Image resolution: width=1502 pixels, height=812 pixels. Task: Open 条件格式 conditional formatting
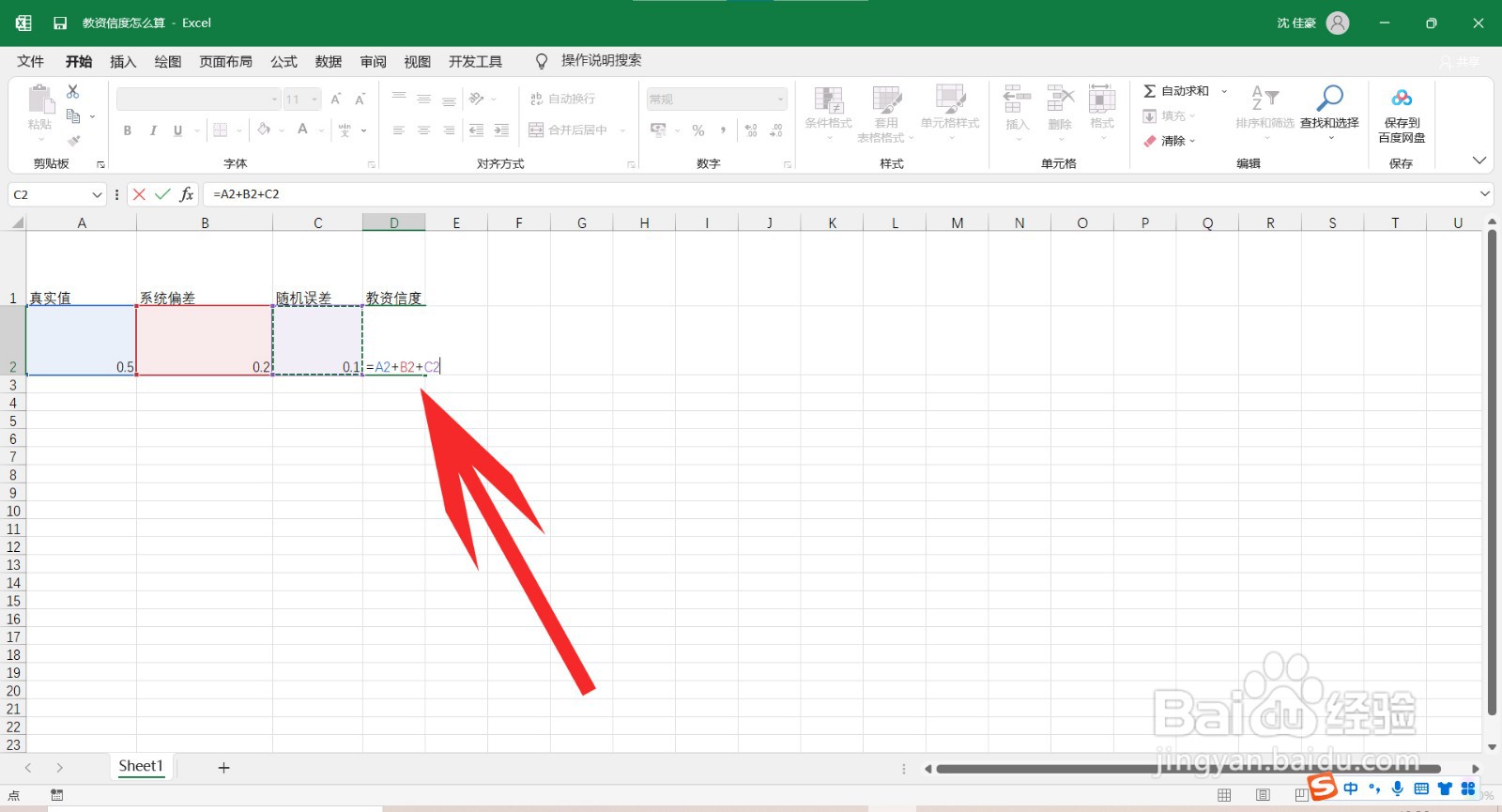[x=828, y=113]
